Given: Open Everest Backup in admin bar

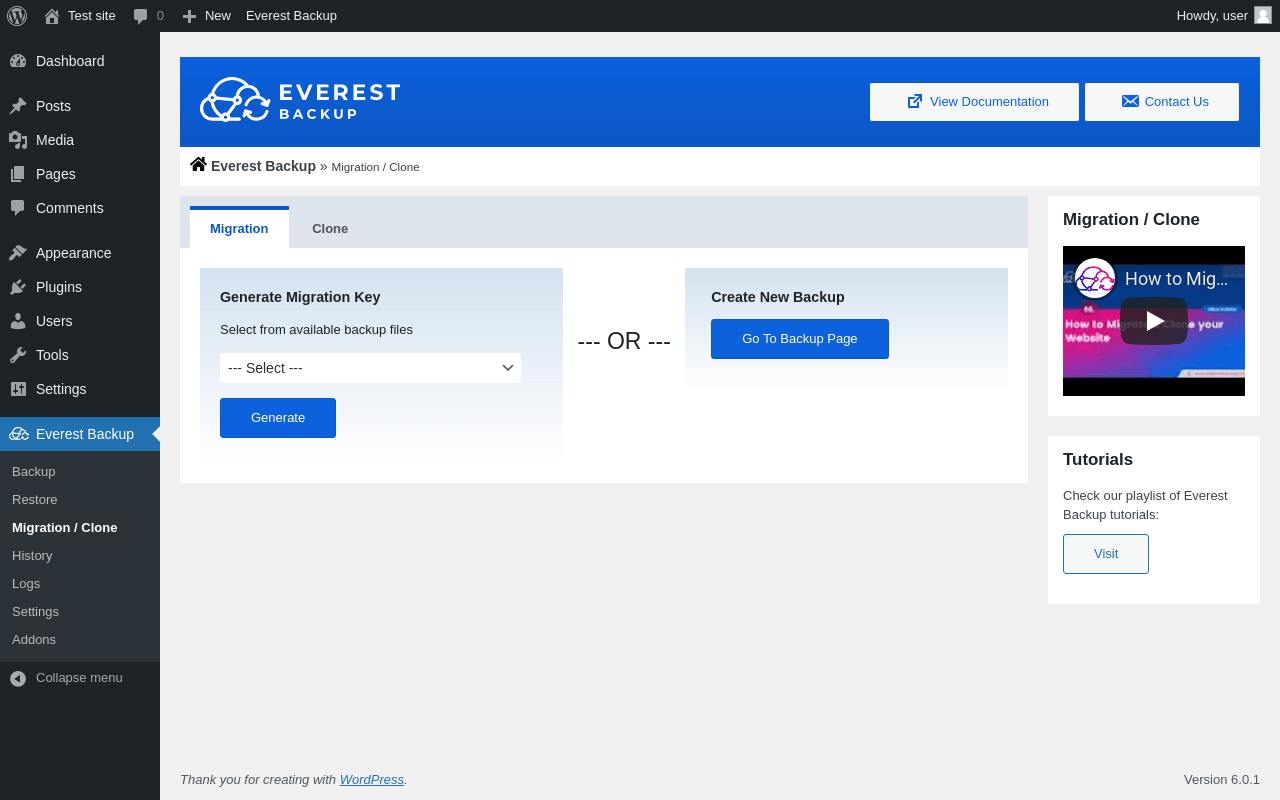Looking at the screenshot, I should pos(291,16).
